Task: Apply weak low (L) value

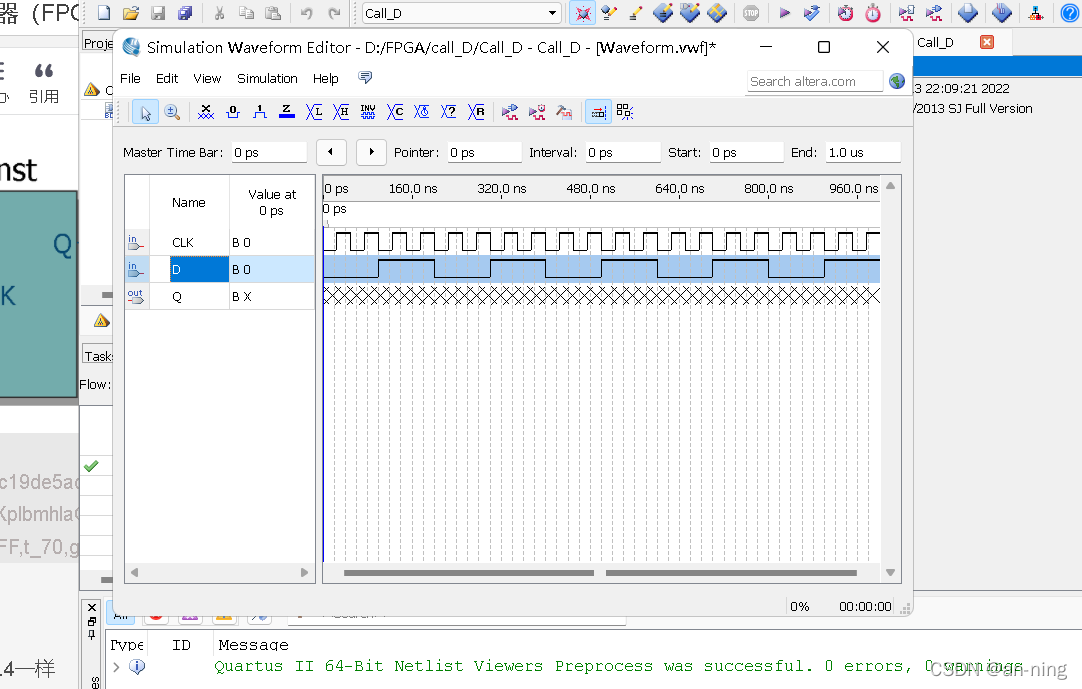Action: (x=314, y=113)
